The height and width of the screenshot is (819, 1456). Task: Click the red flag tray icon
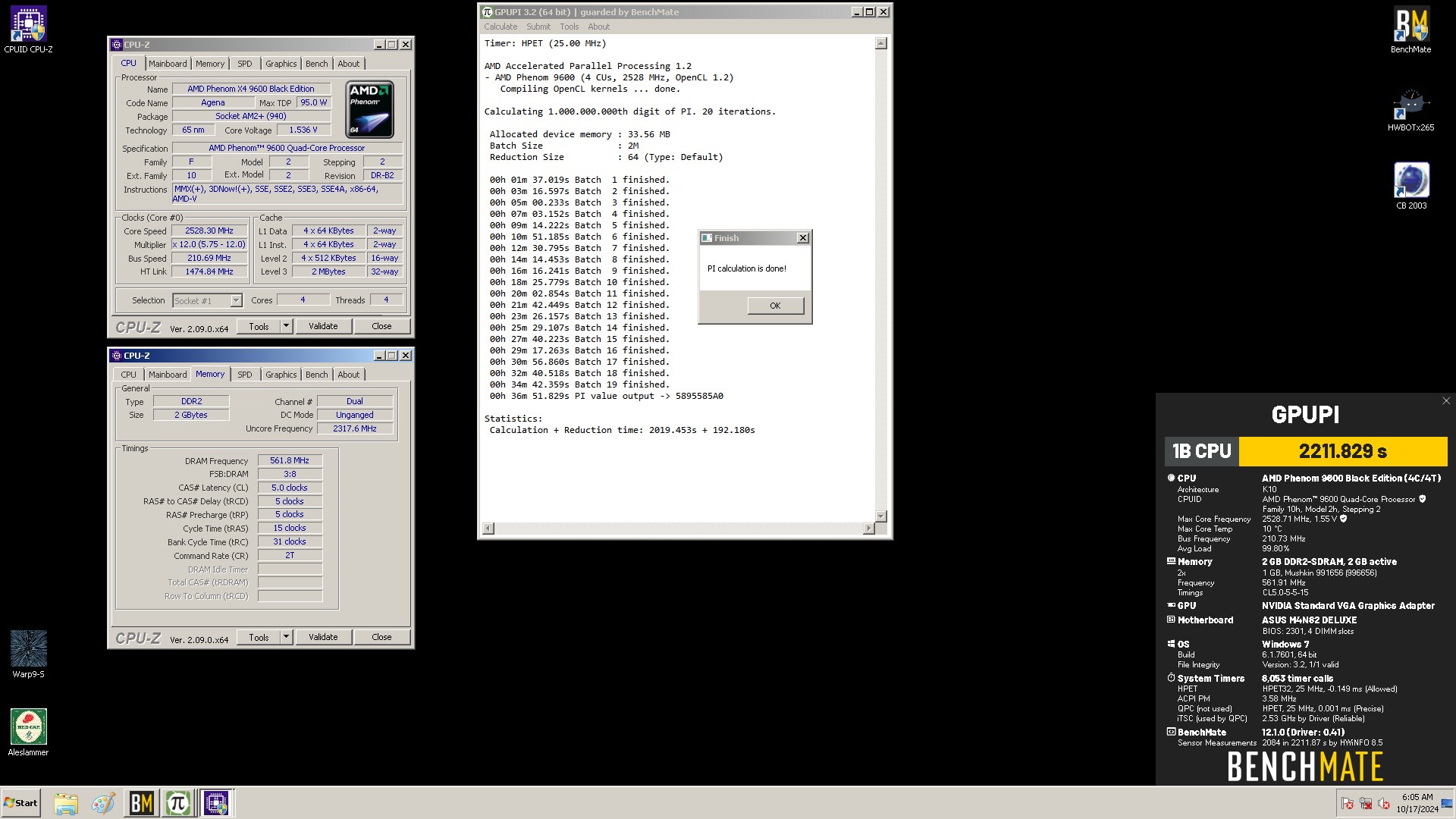1348,803
